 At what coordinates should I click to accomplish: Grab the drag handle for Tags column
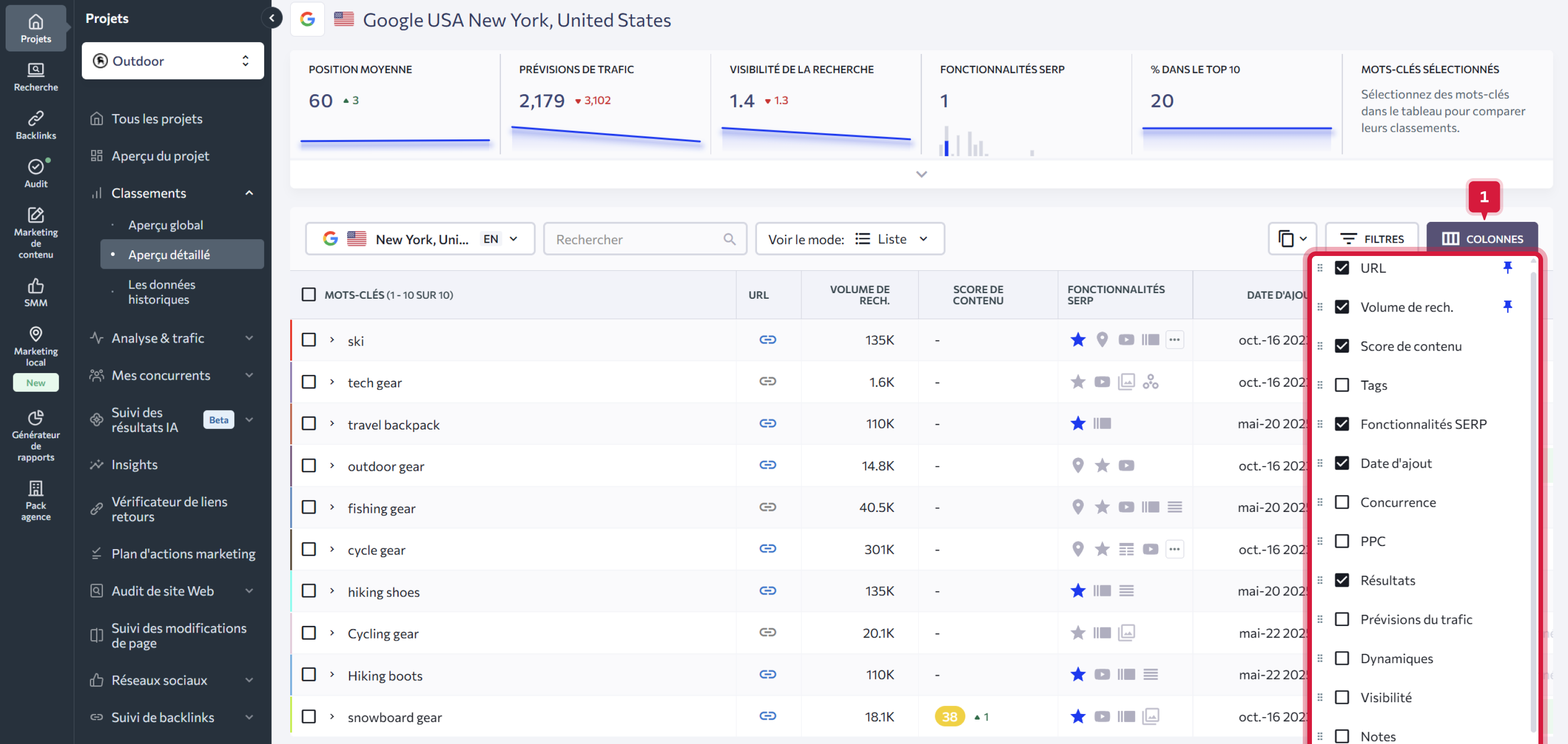pyautogui.click(x=1320, y=385)
